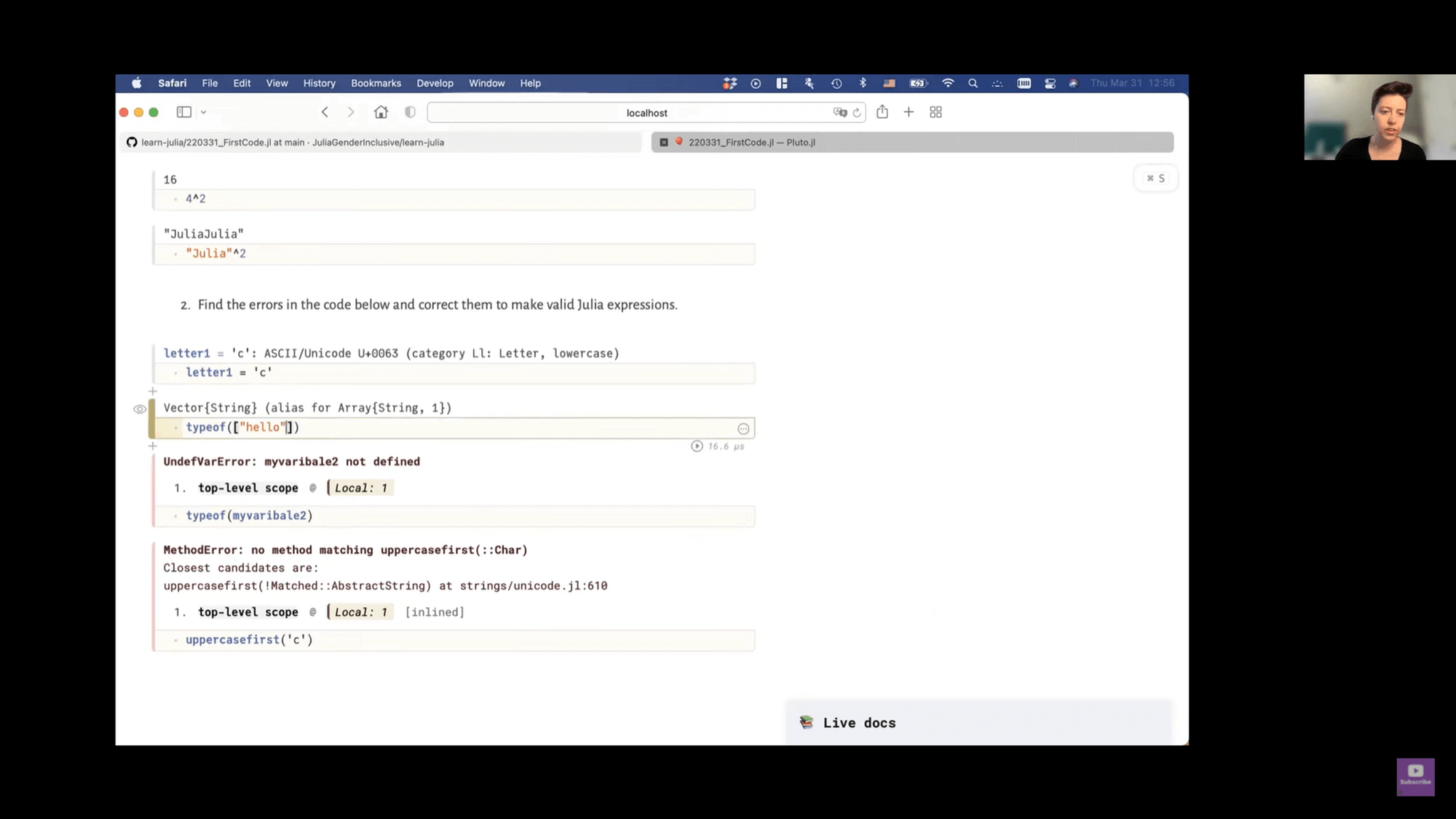Click the window layout menu bar icon

click(782, 83)
